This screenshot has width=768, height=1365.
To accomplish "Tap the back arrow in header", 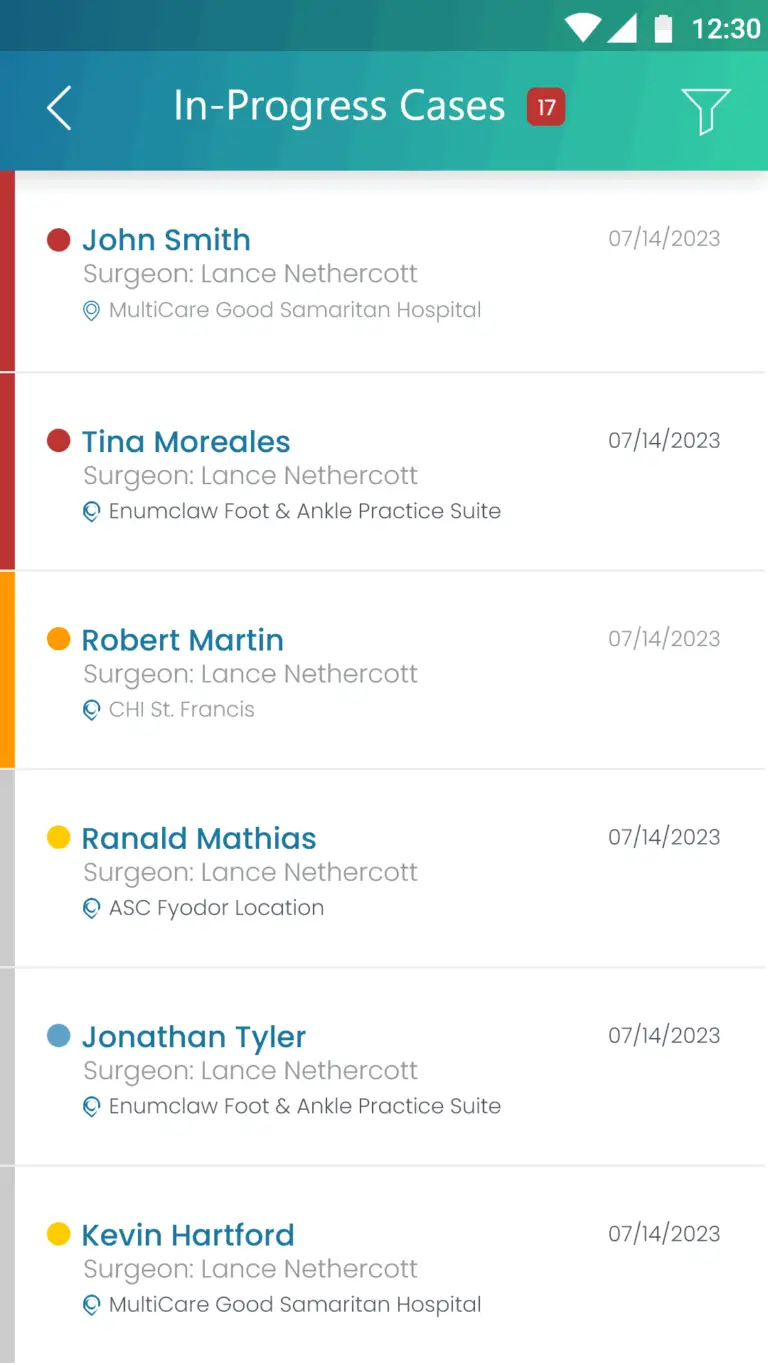I will (x=59, y=108).
